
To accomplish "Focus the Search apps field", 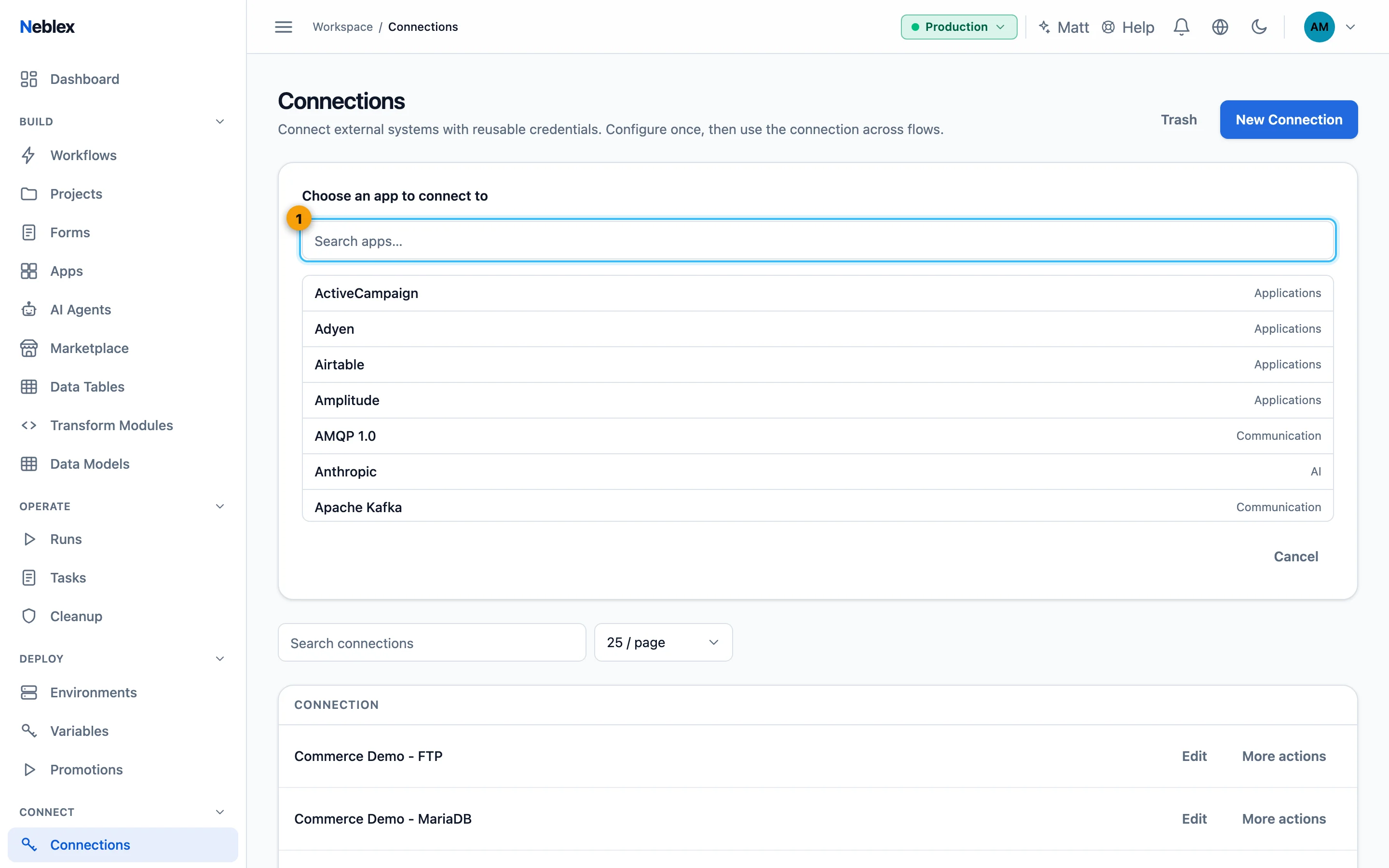I will [818, 241].
